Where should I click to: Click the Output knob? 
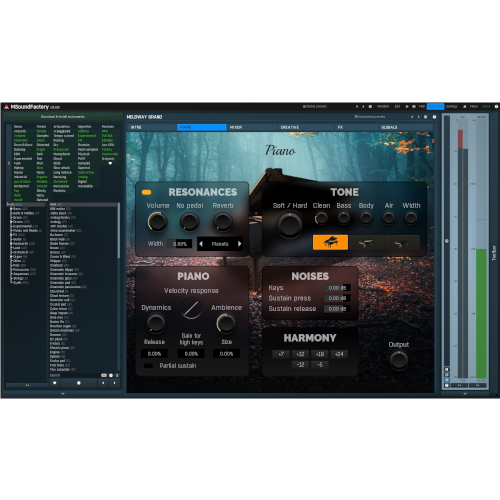(x=399, y=360)
